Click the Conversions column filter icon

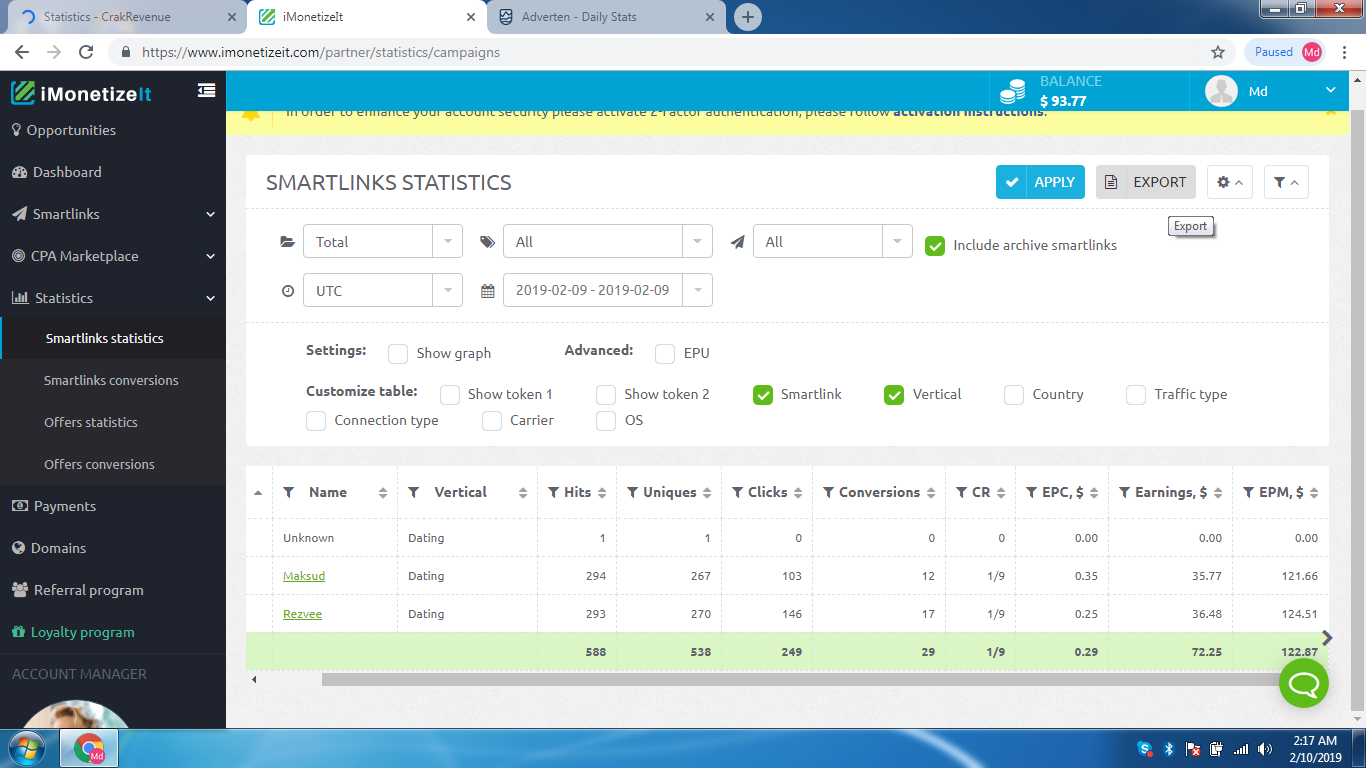(828, 492)
